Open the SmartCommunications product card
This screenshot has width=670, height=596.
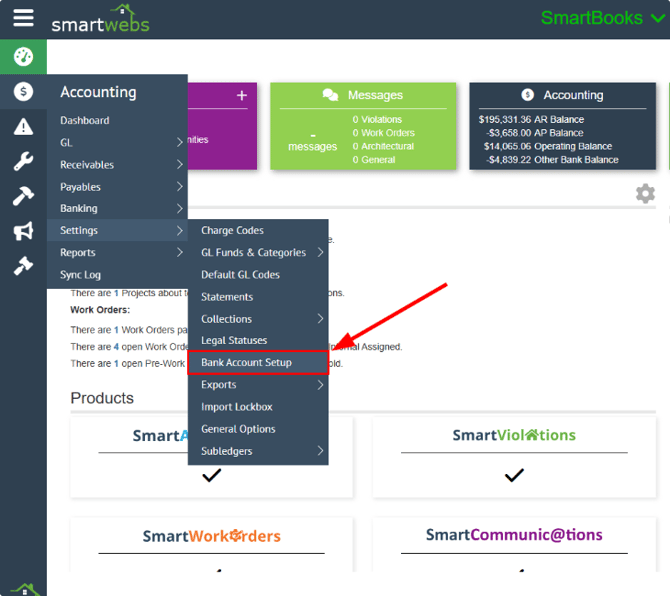coord(514,545)
